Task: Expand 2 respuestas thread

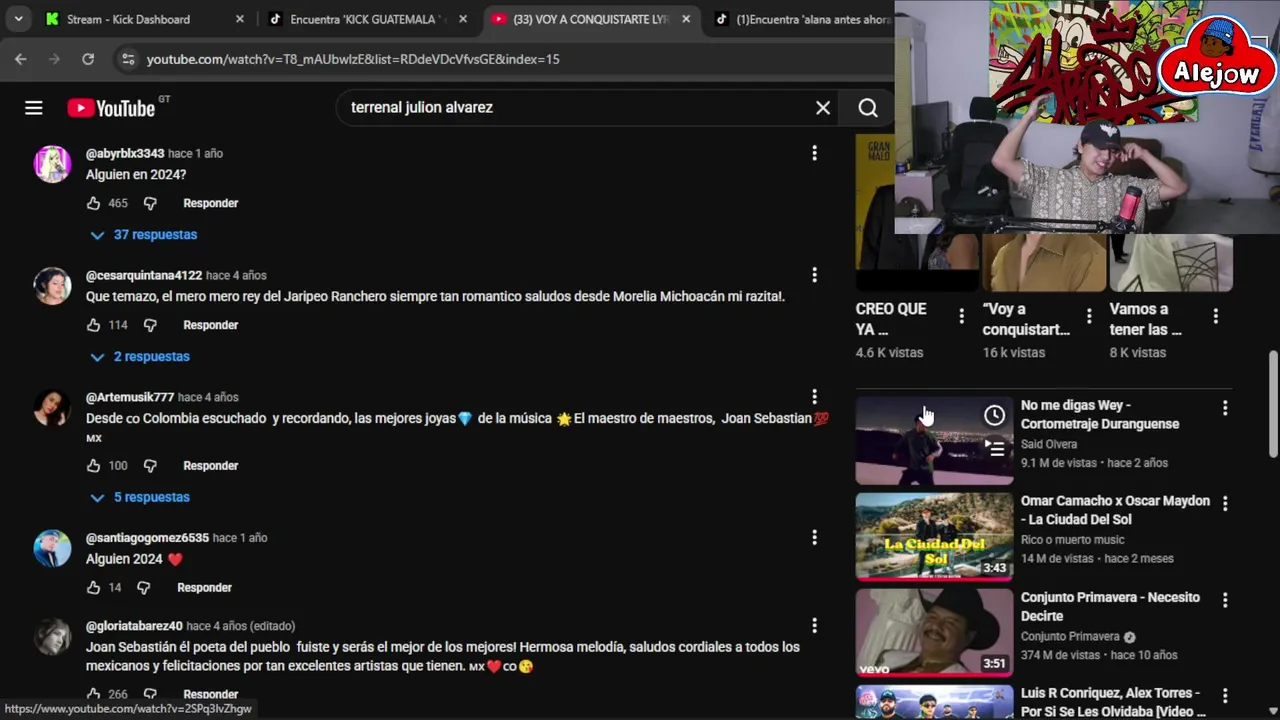Action: coord(140,357)
